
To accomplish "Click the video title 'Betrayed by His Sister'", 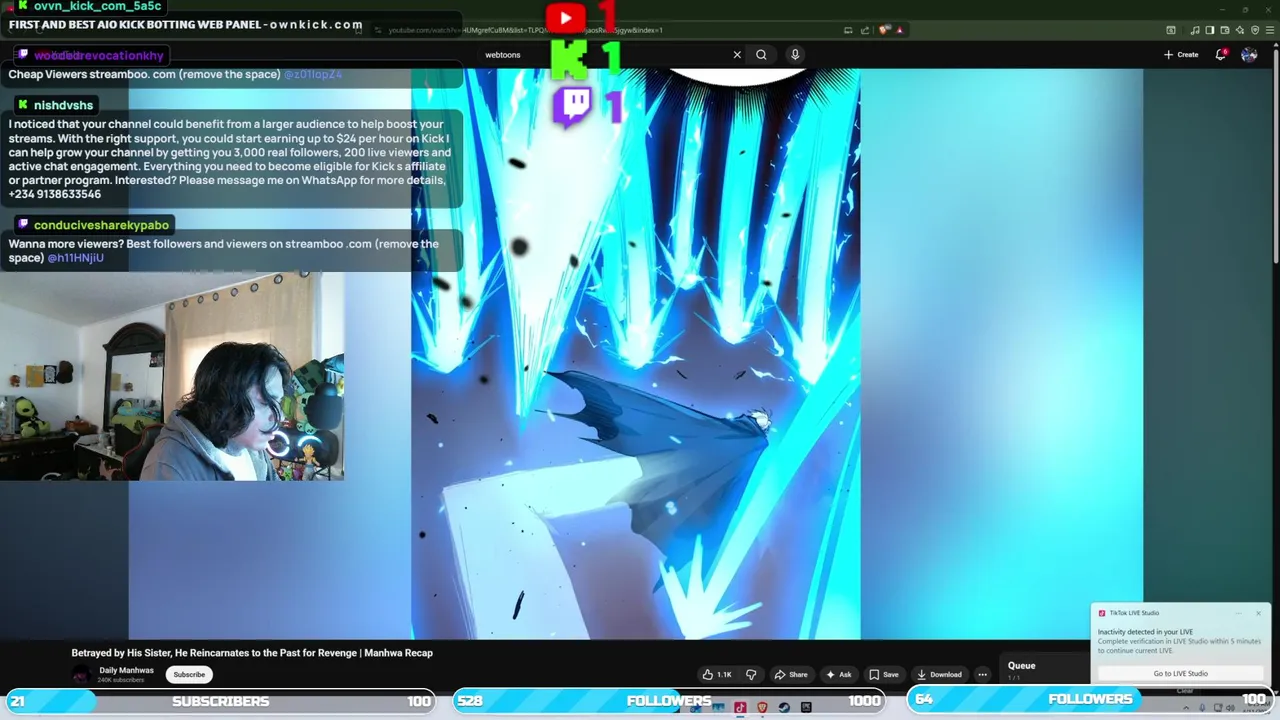I will click(252, 653).
